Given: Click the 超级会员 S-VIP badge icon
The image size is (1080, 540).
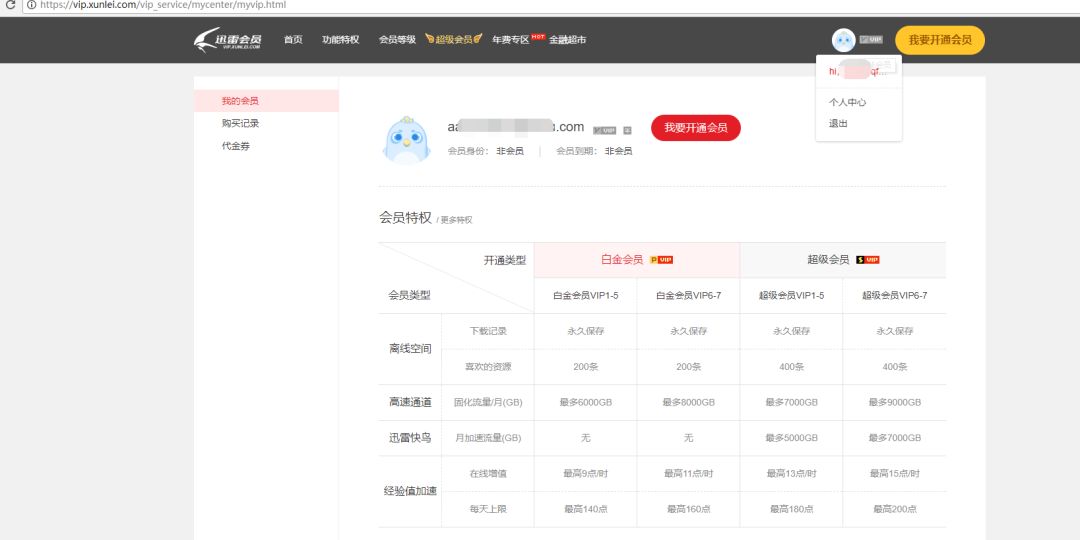Looking at the screenshot, I should click(868, 260).
